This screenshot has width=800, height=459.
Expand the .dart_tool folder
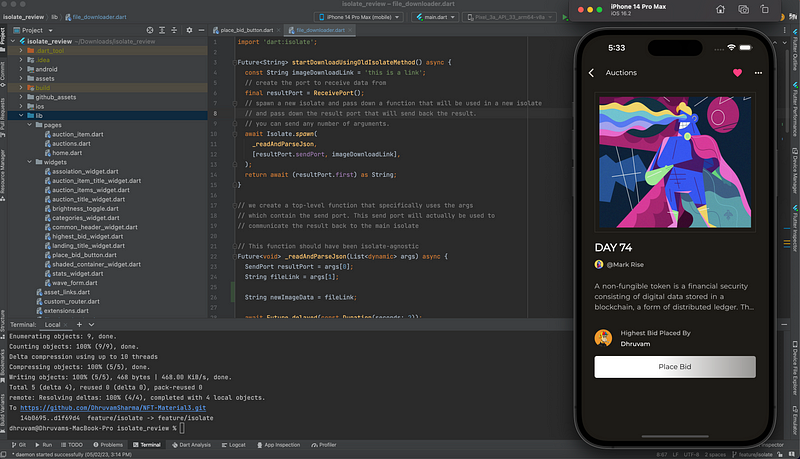[x=21, y=50]
